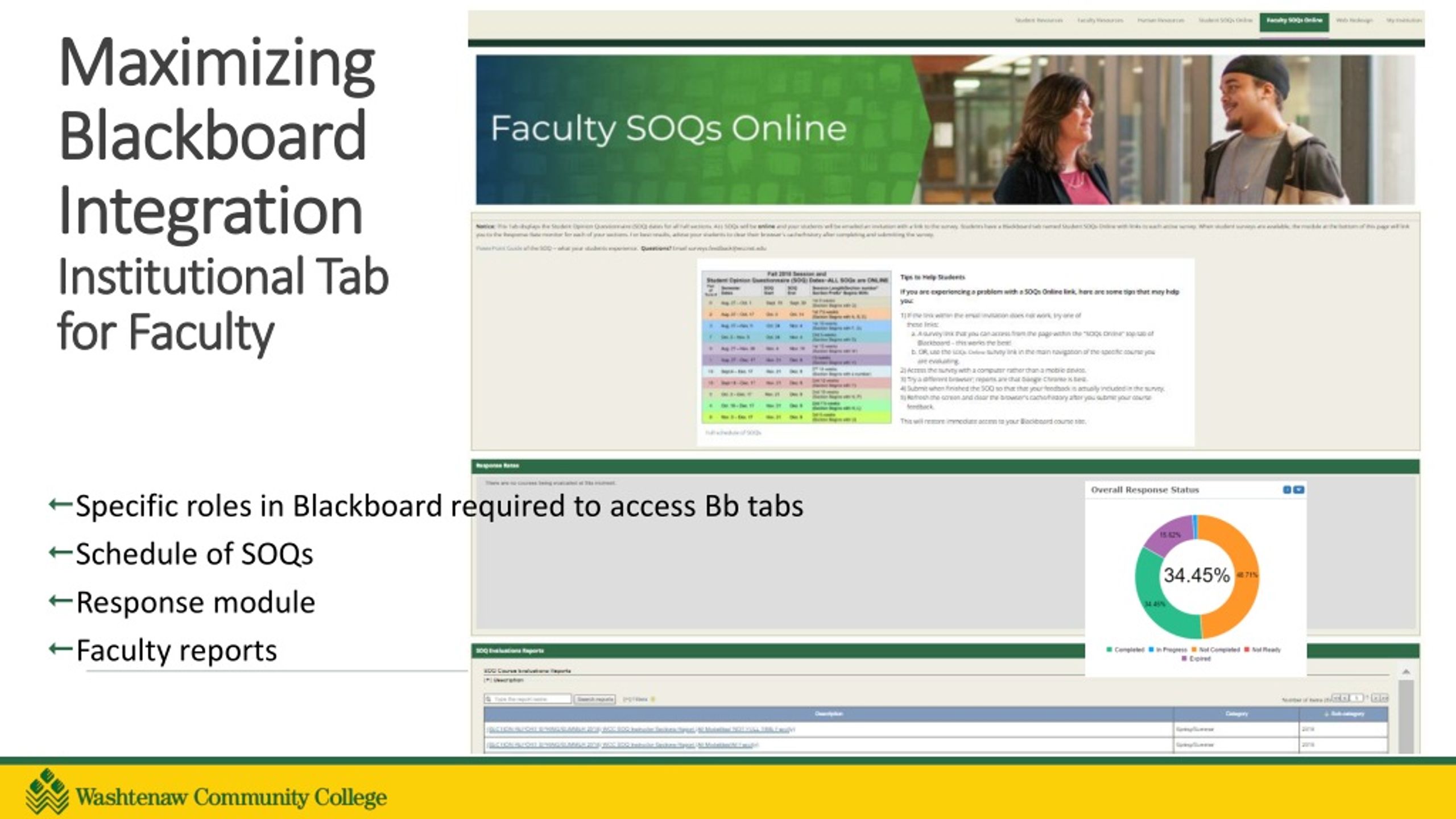Follow the Full schedule of SOQs link

point(733,433)
